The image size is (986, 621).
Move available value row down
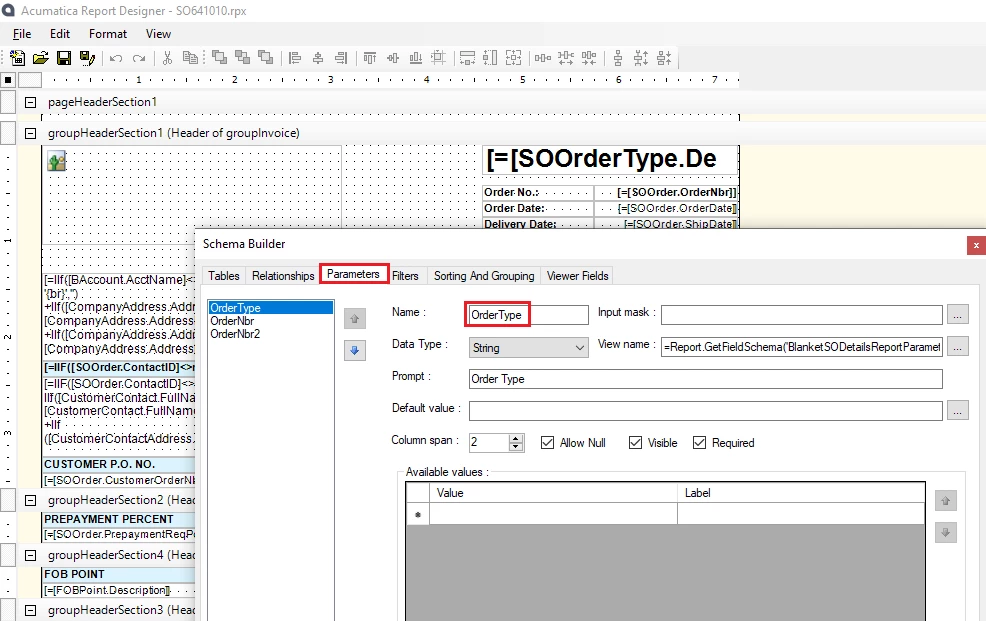pyautogui.click(x=946, y=532)
